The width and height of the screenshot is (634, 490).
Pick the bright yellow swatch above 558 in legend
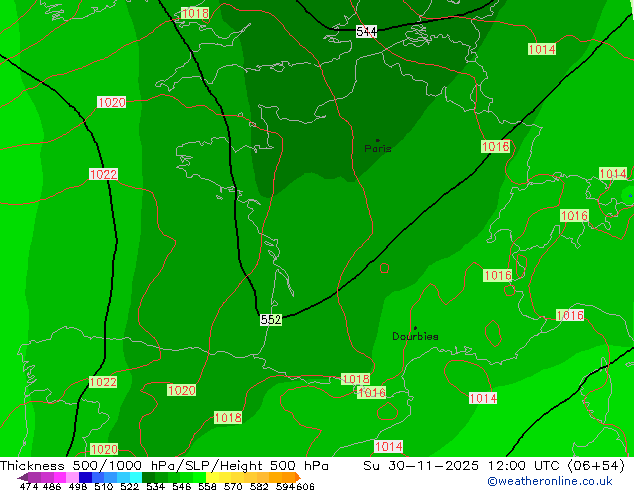pyautogui.click(x=212, y=477)
